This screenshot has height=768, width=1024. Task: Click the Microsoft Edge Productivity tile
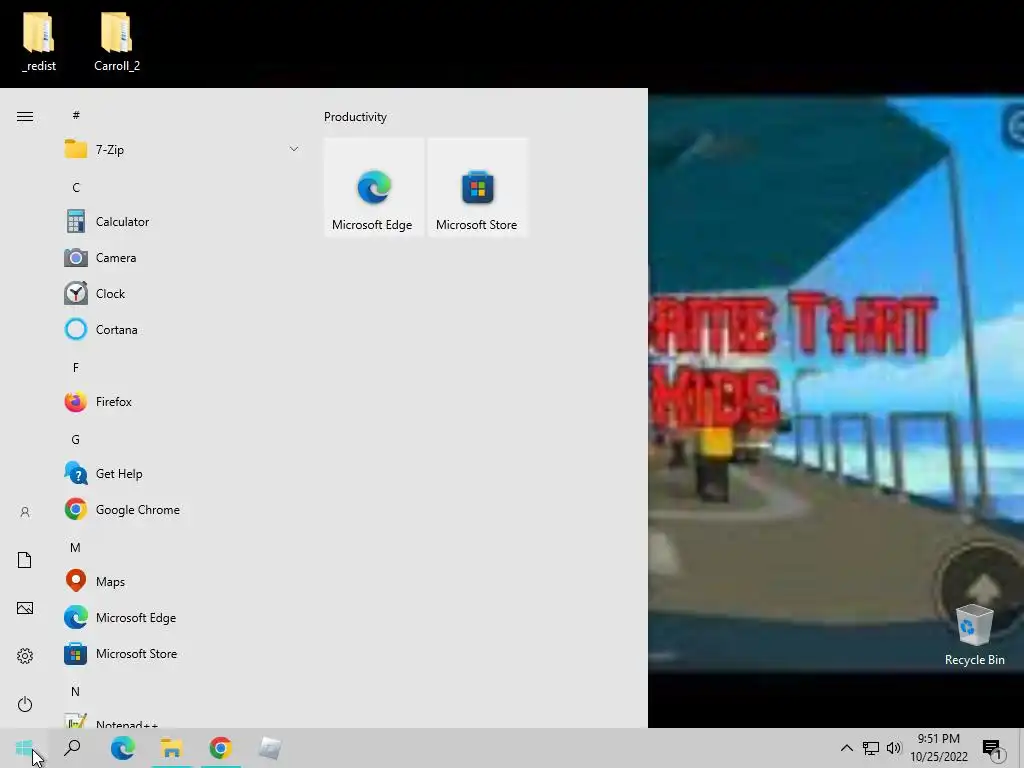[x=374, y=187]
